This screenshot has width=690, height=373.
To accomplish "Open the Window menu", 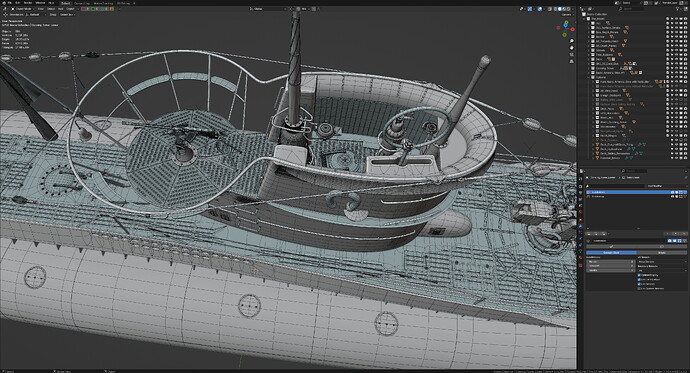I will coord(40,3).
